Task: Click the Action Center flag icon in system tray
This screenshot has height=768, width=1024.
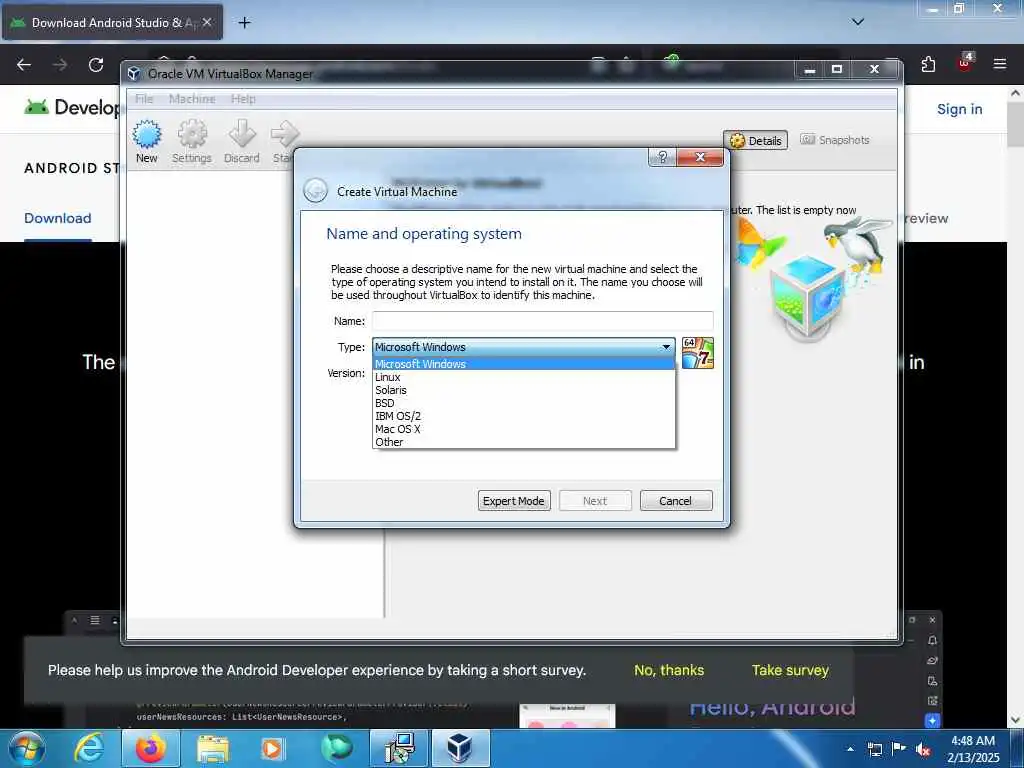Action: point(899,749)
